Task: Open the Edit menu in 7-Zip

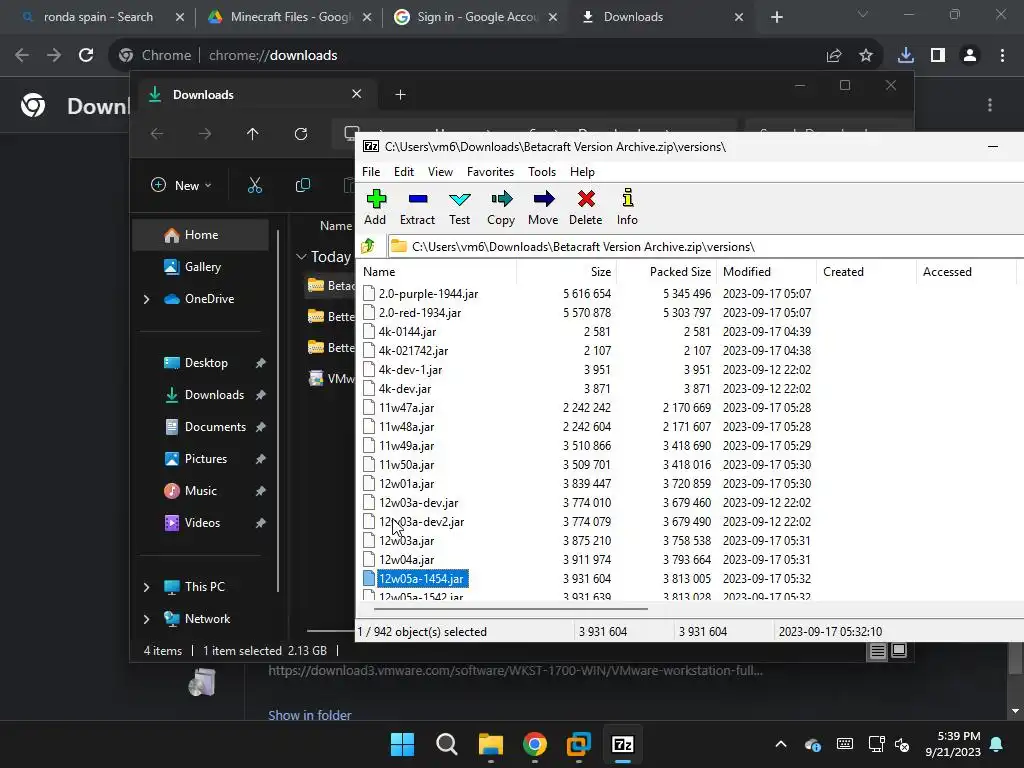Action: coord(404,172)
